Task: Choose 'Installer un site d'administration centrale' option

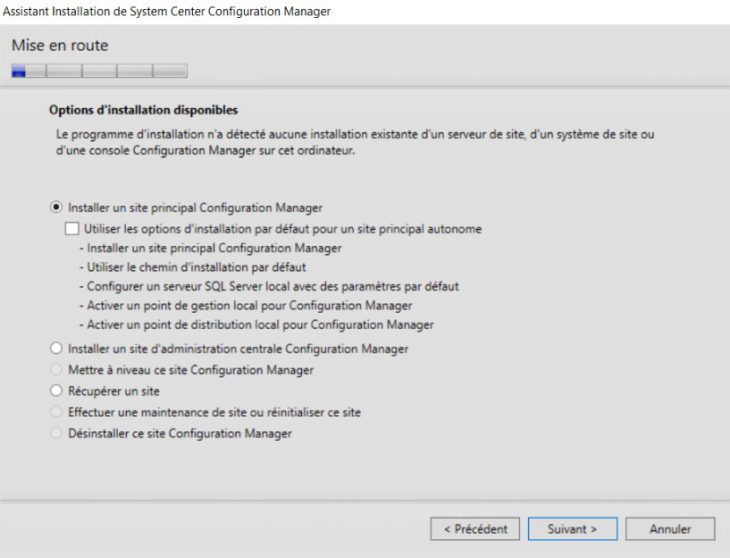Action: pyautogui.click(x=55, y=349)
